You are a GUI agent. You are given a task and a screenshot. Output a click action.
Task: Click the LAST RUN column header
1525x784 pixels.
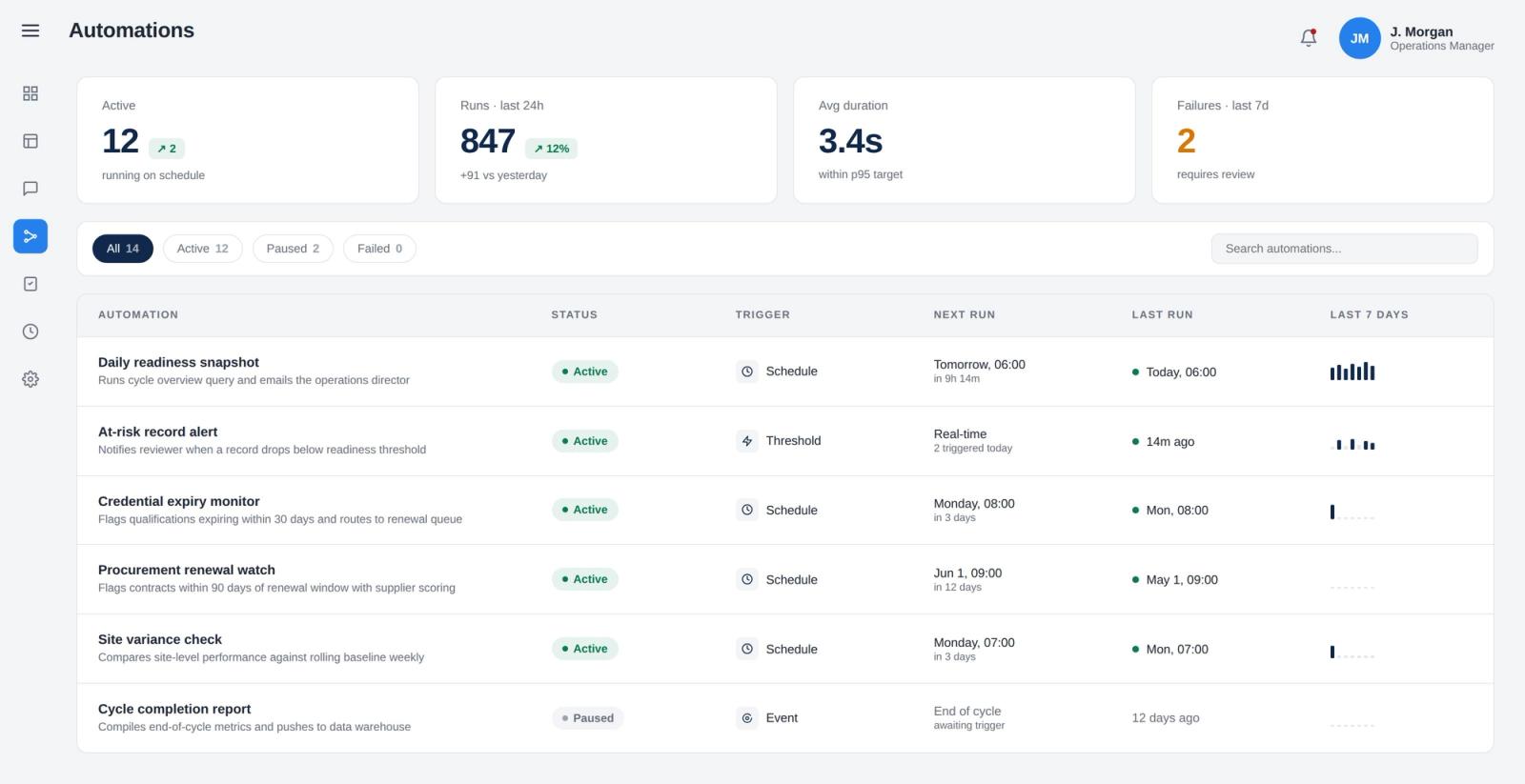[x=1162, y=314]
